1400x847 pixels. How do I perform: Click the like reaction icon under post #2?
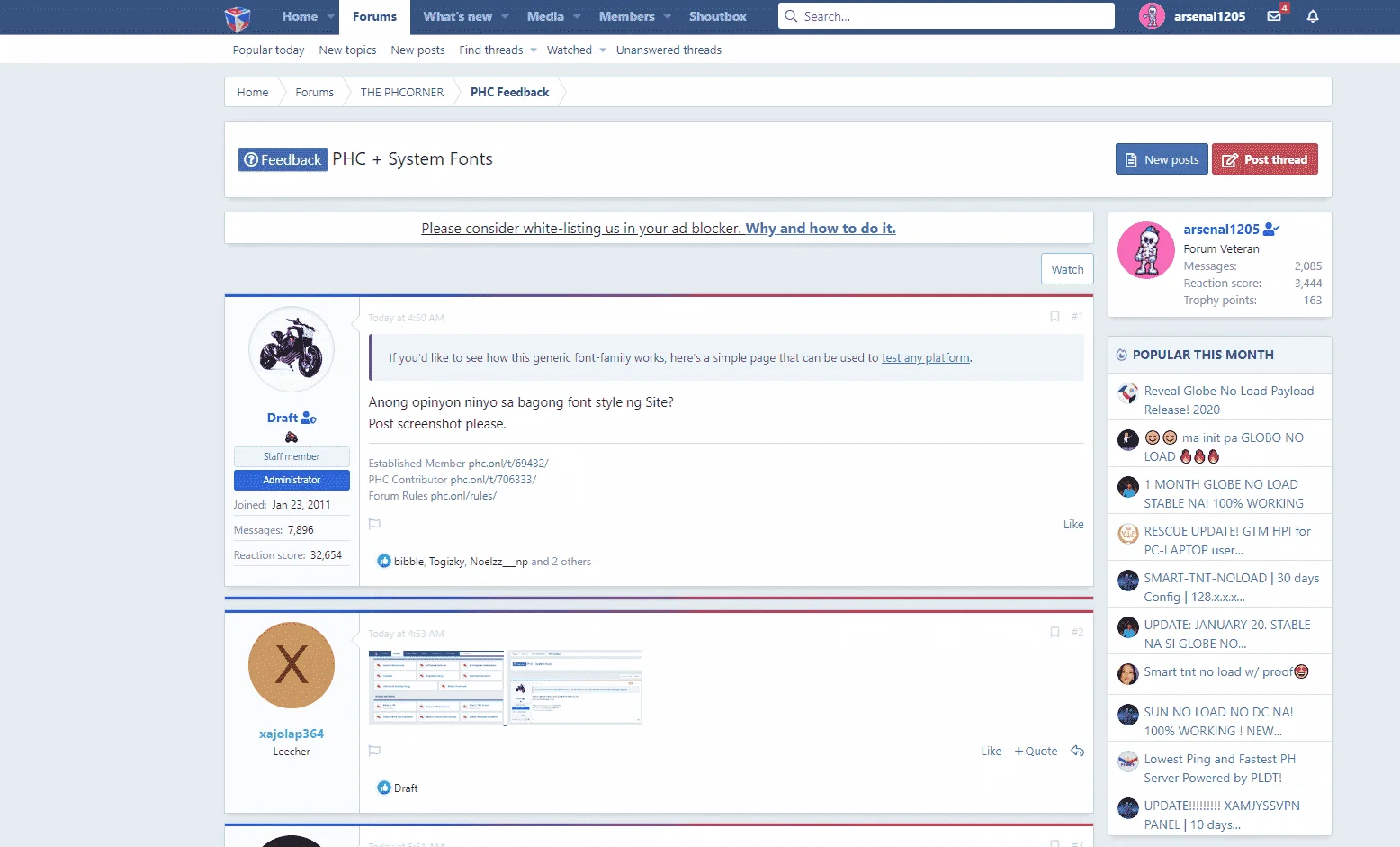[x=384, y=788]
